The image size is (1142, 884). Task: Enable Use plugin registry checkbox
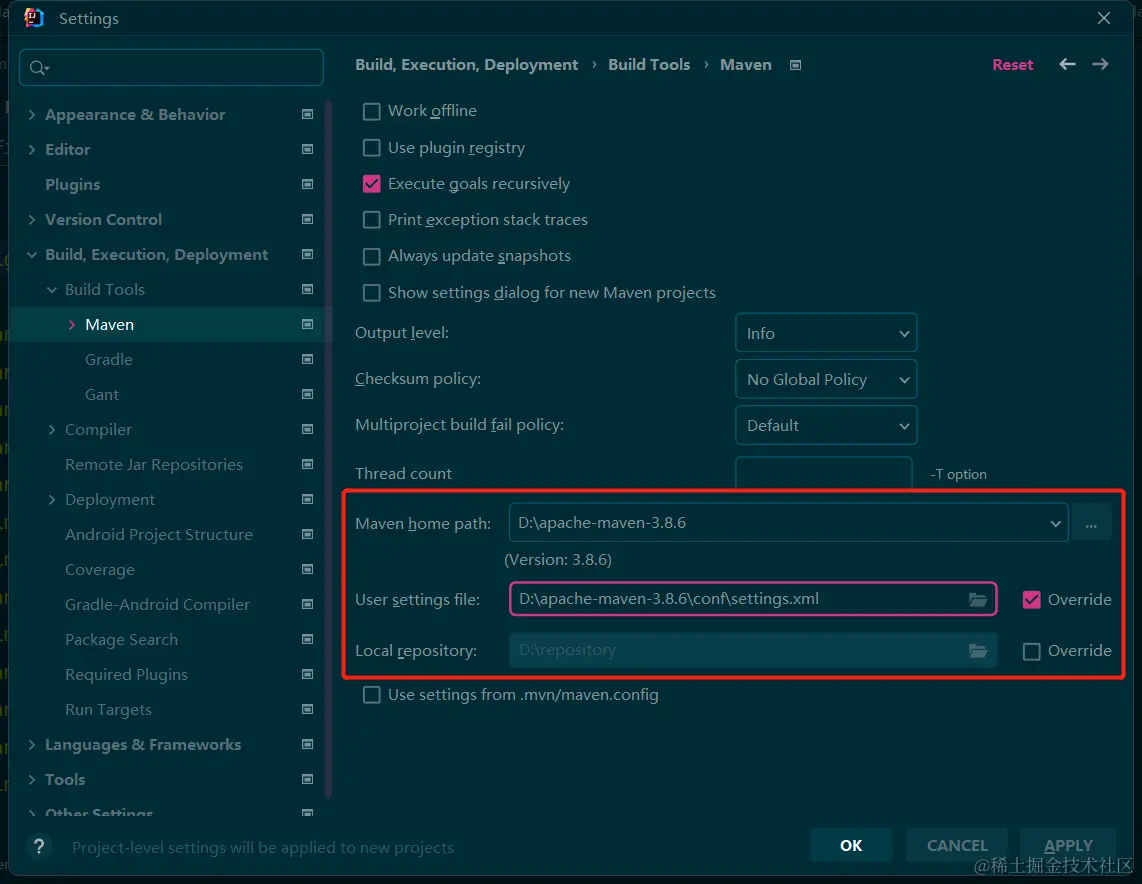click(371, 148)
